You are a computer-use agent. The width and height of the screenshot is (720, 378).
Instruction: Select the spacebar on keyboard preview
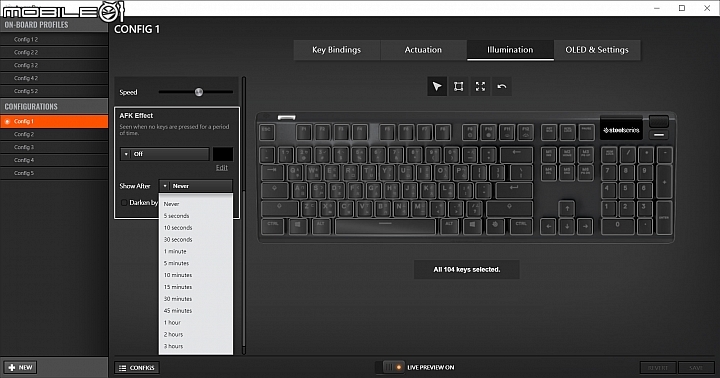385,226
